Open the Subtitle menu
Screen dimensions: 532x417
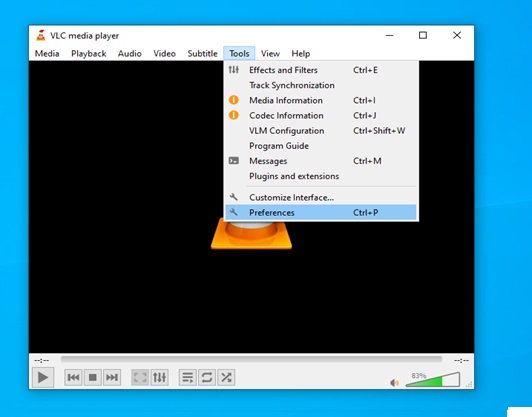(x=203, y=54)
